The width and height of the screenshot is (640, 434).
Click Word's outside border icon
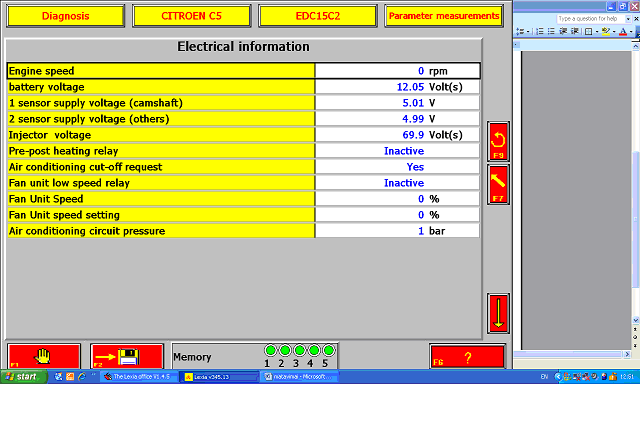(589, 31)
